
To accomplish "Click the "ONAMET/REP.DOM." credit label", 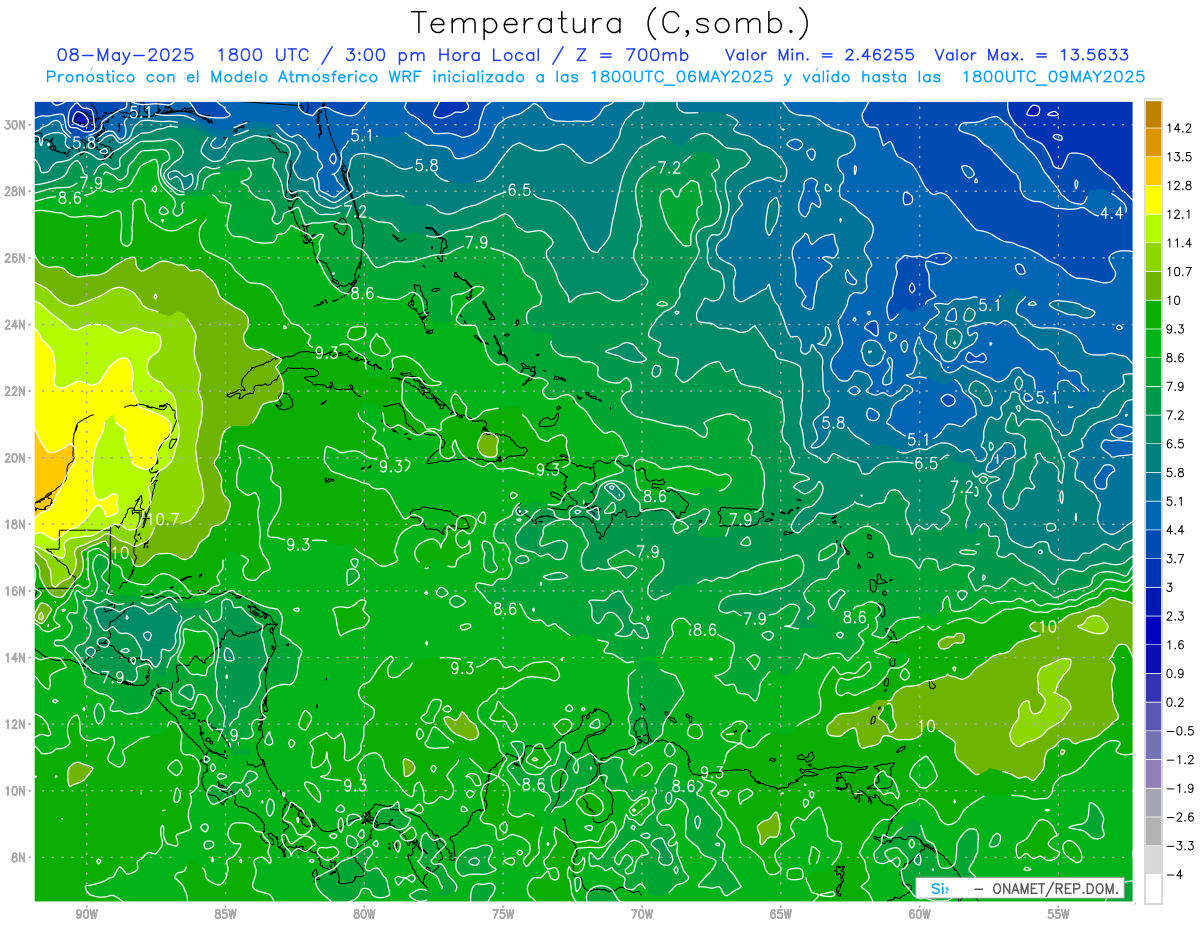I will 1056,888.
